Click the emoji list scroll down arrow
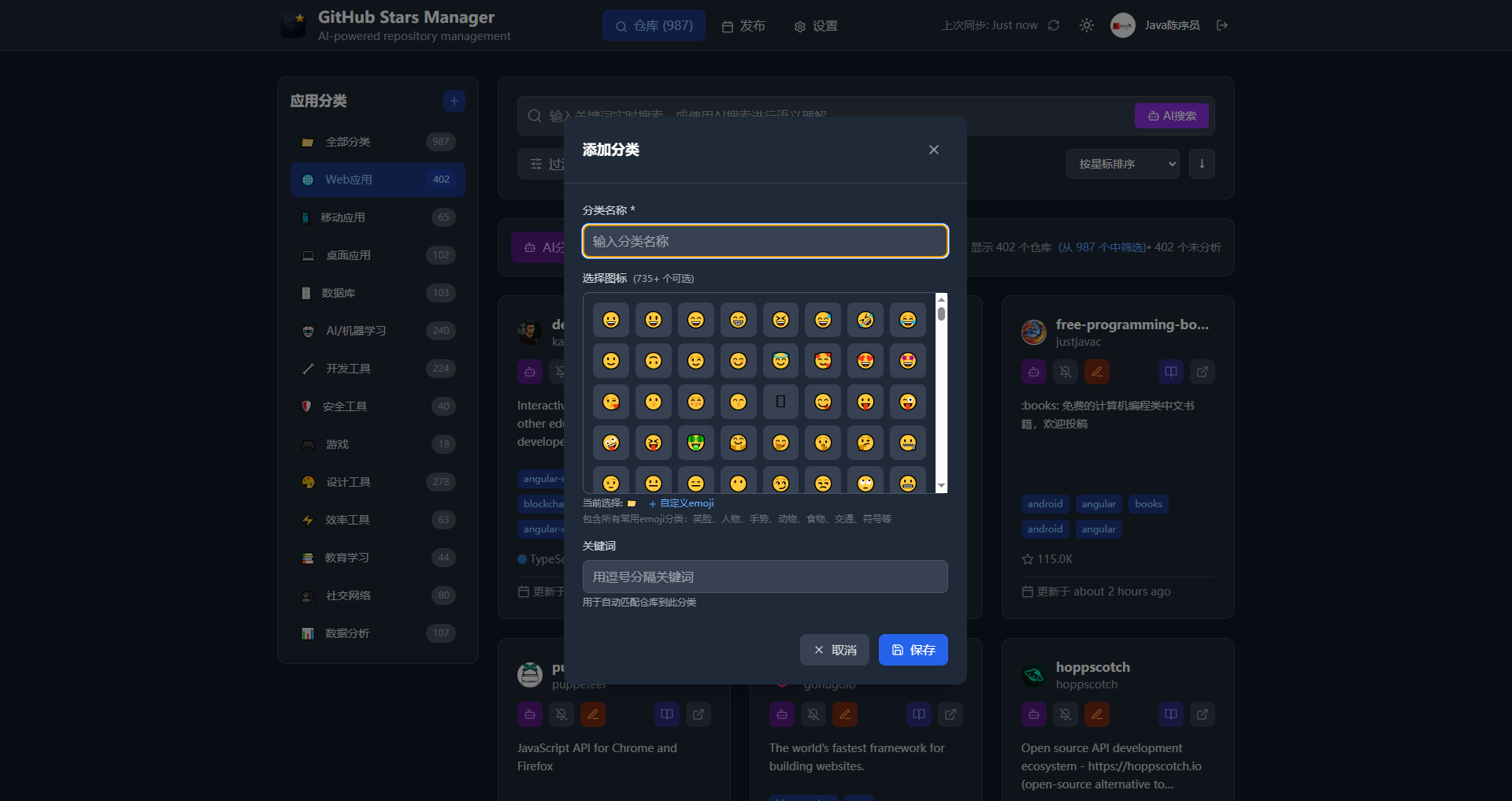Viewport: 1512px width, 801px height. point(941,486)
